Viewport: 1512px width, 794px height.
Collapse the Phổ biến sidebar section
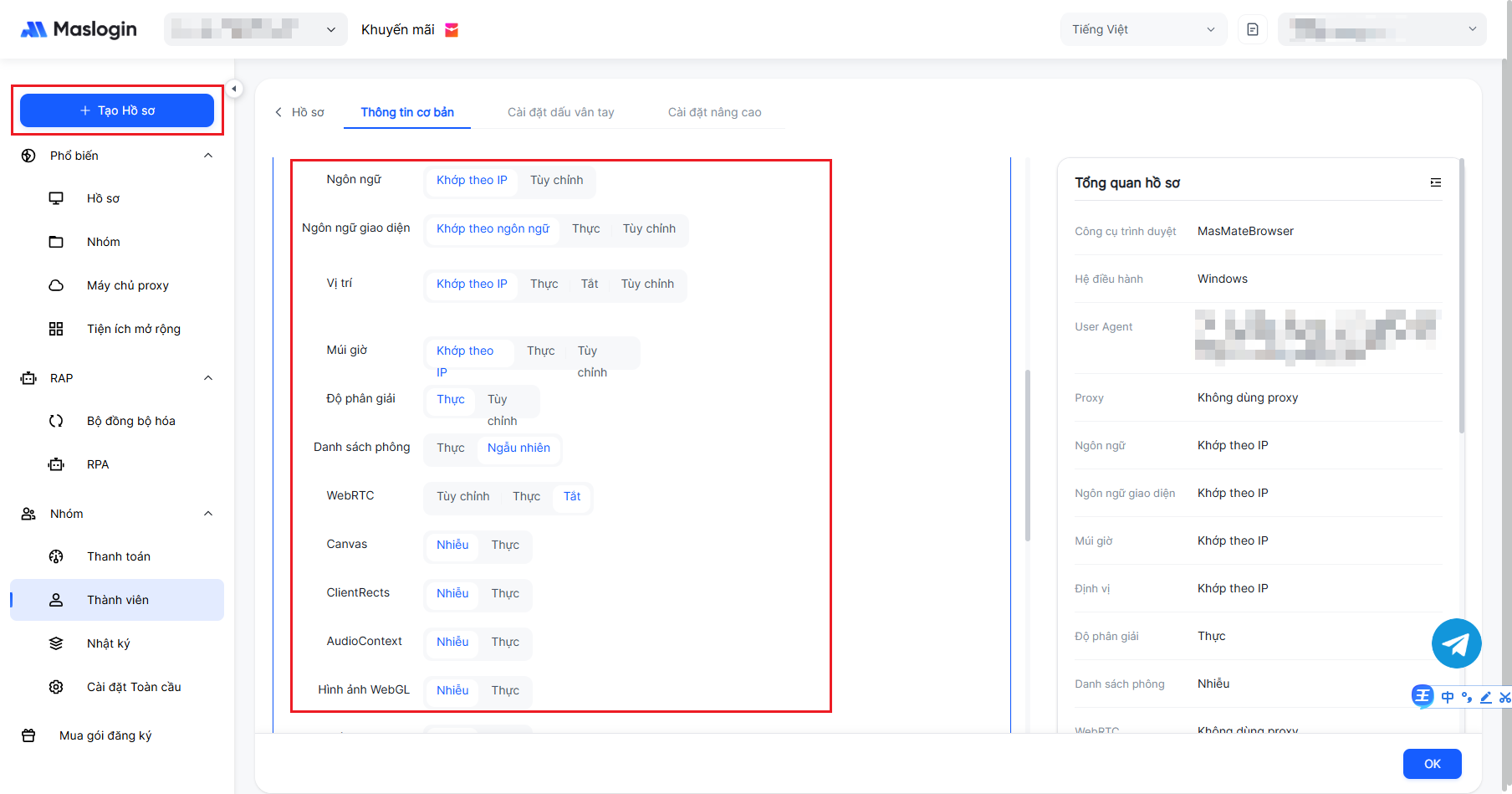pos(208,156)
